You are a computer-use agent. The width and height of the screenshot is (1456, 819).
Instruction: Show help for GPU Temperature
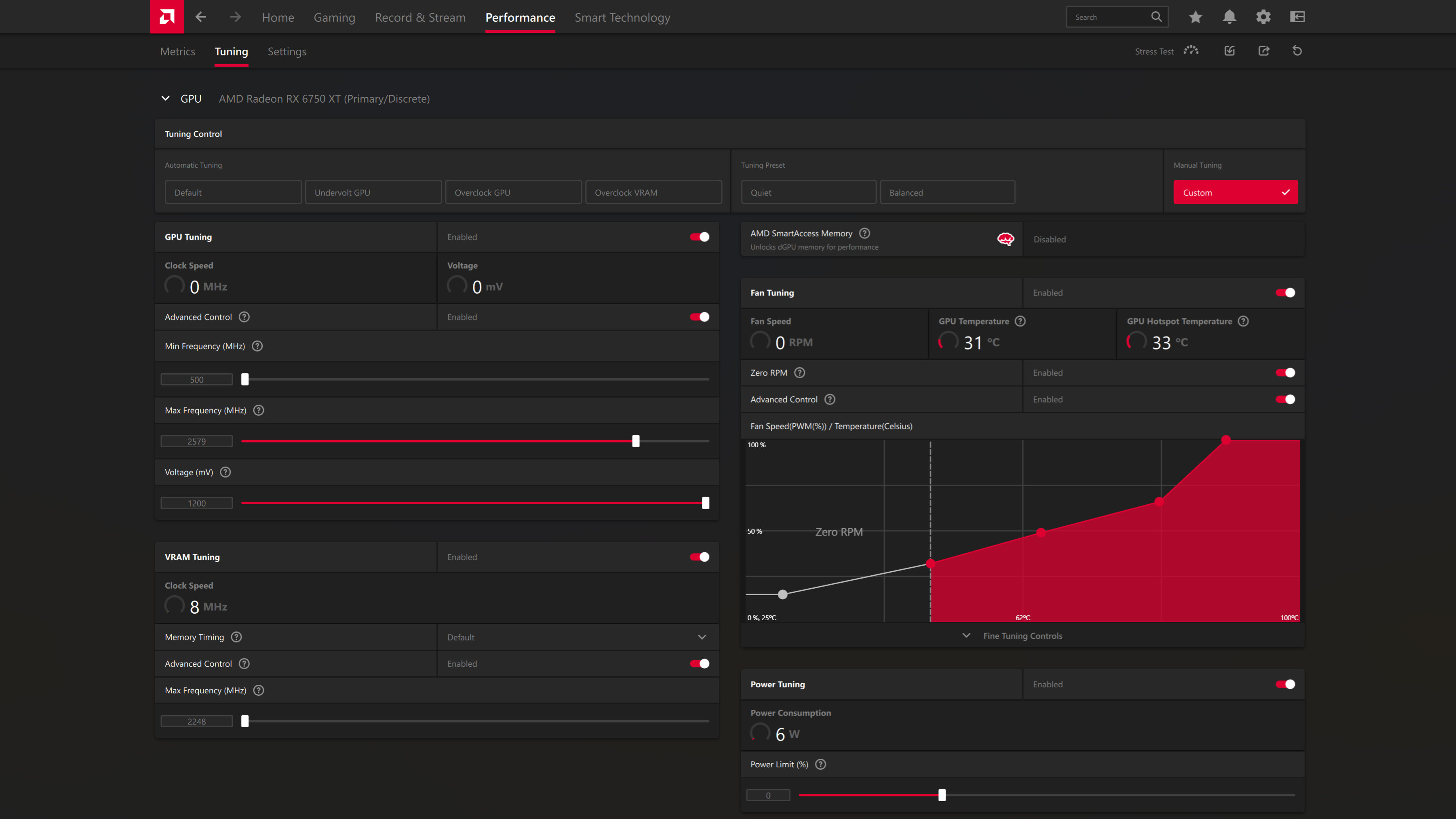tap(1020, 321)
